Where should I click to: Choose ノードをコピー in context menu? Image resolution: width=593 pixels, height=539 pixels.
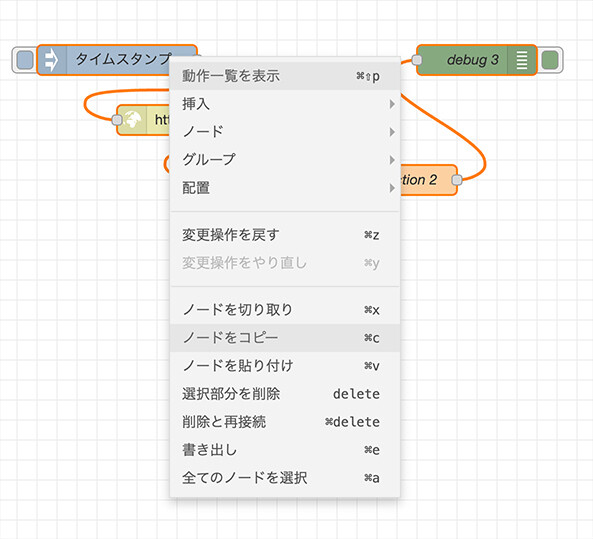point(285,338)
